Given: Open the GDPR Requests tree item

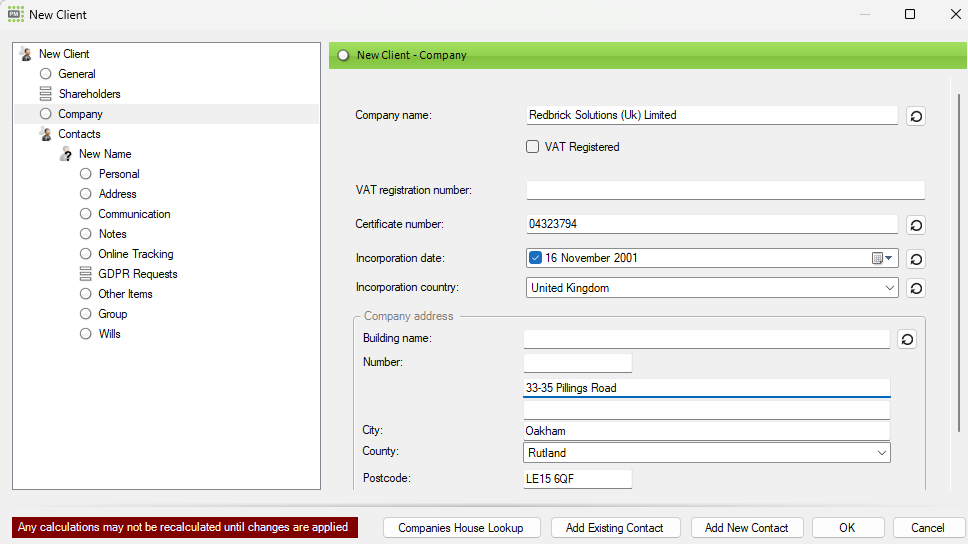Looking at the screenshot, I should (137, 274).
